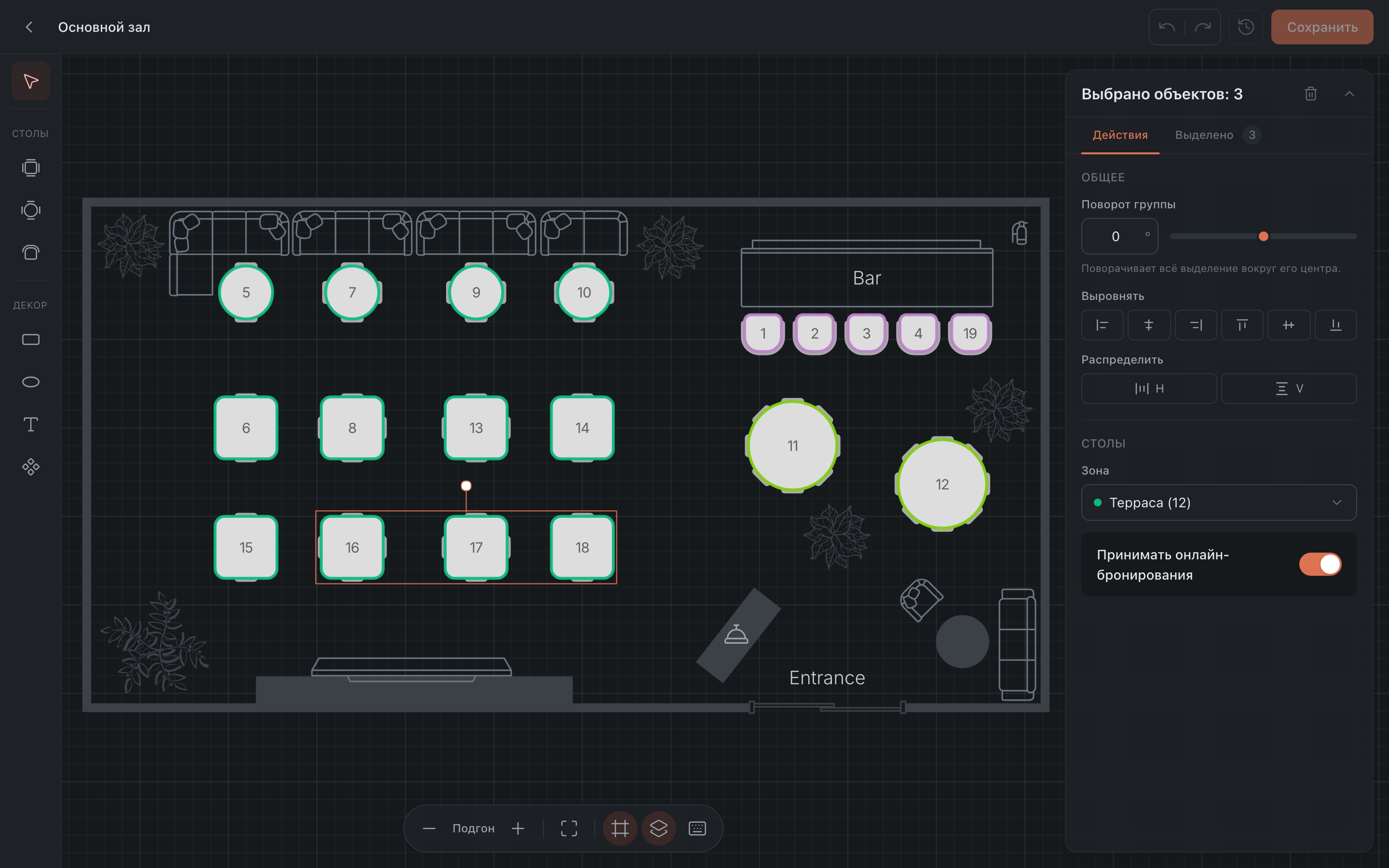Toggle the layers display

click(x=658, y=828)
